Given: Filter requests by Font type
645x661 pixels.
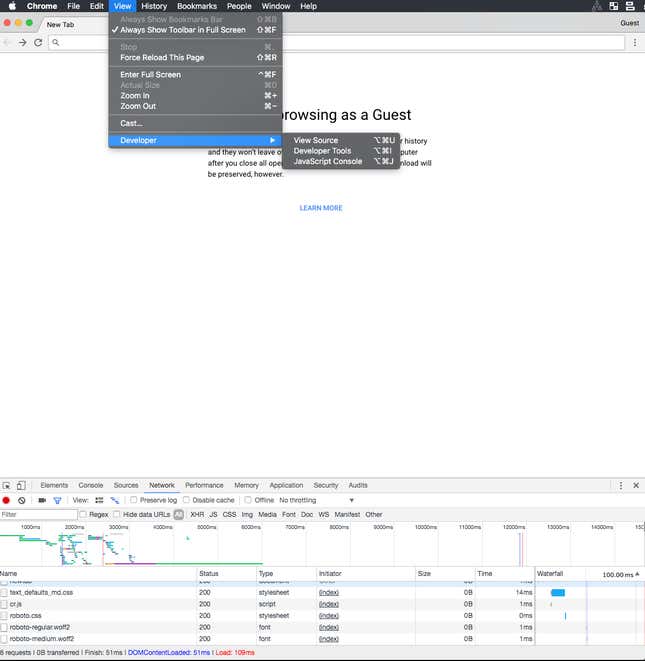Looking at the screenshot, I should [x=289, y=514].
